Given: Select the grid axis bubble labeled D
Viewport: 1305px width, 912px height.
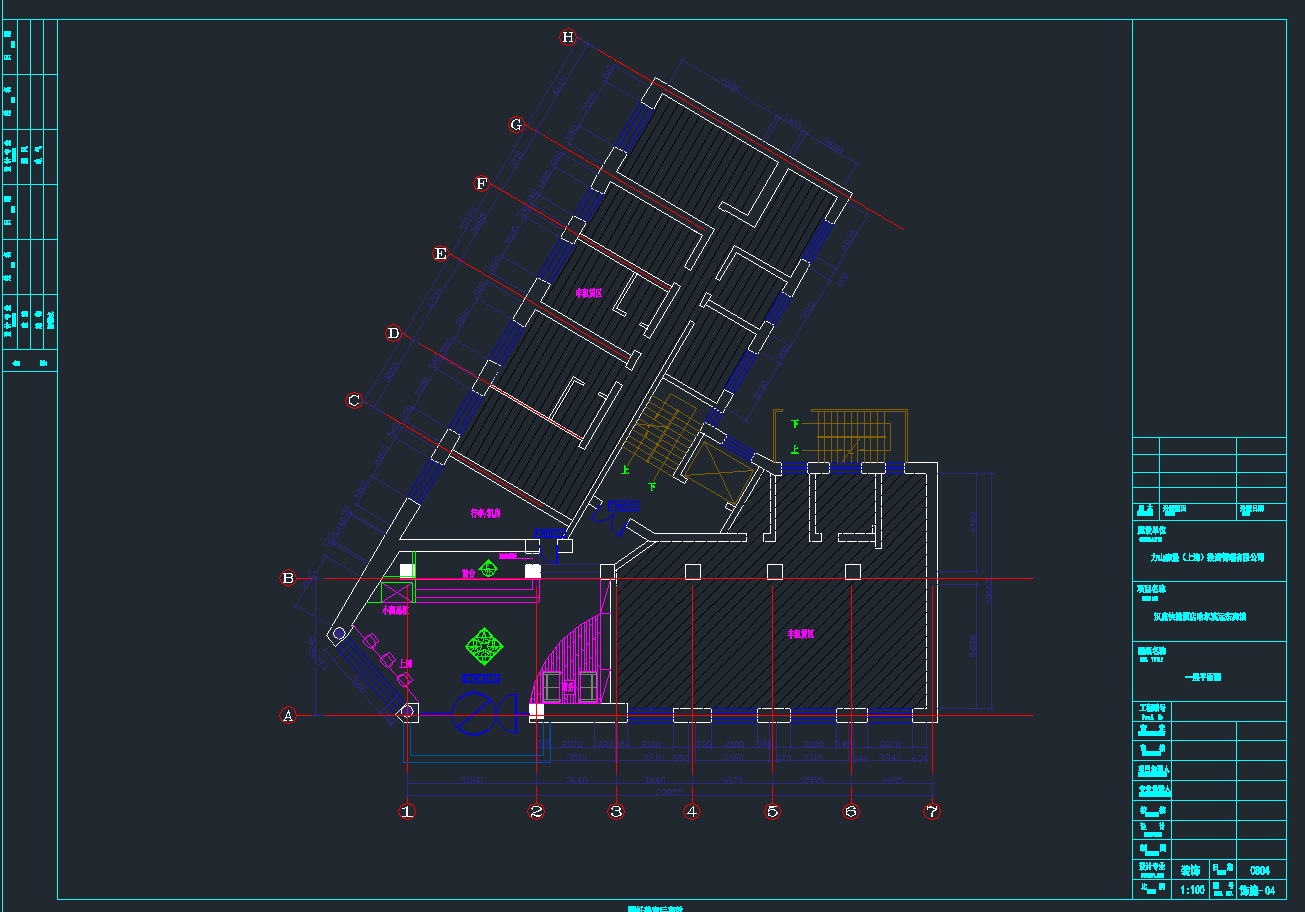Looking at the screenshot, I should [393, 333].
